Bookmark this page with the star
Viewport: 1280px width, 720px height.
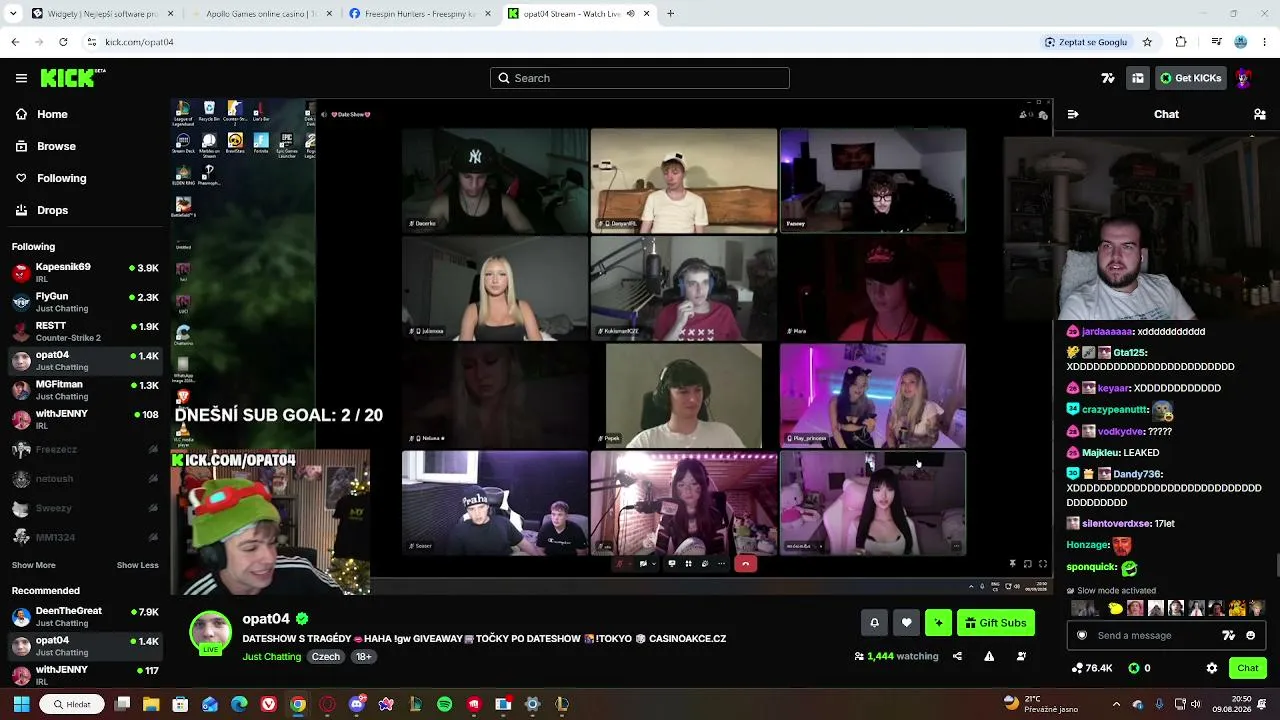pyautogui.click(x=1147, y=42)
